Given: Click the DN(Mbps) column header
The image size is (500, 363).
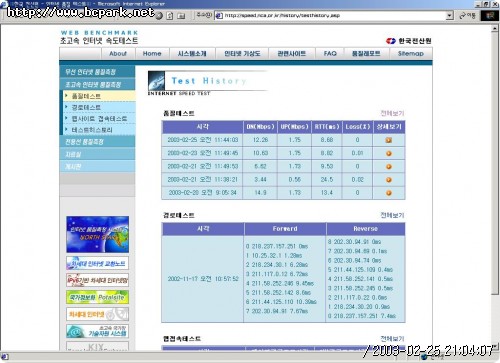Looking at the screenshot, I should [x=260, y=127].
